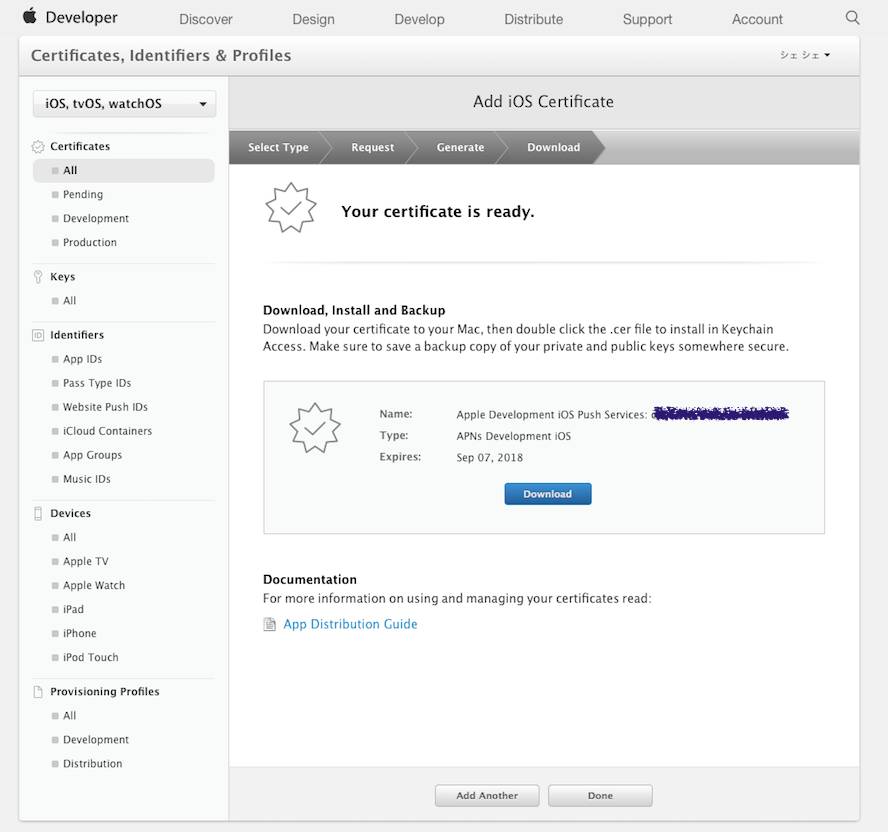This screenshot has width=888, height=832.
Task: Click the 'Sep 07, 2018' expiry date
Action: 489,458
